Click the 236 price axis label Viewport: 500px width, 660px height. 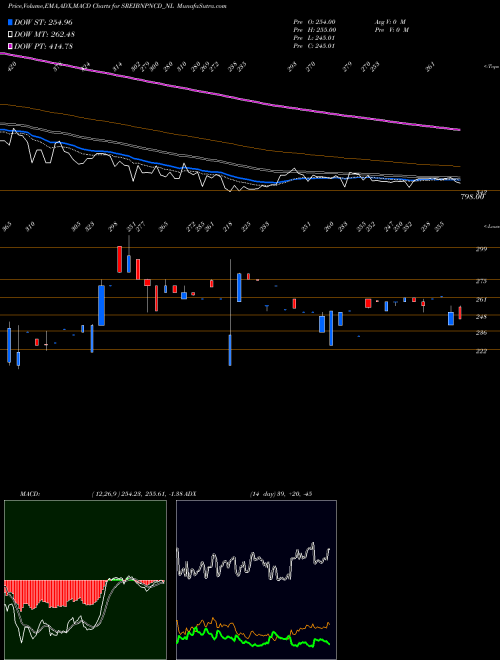(x=481, y=333)
